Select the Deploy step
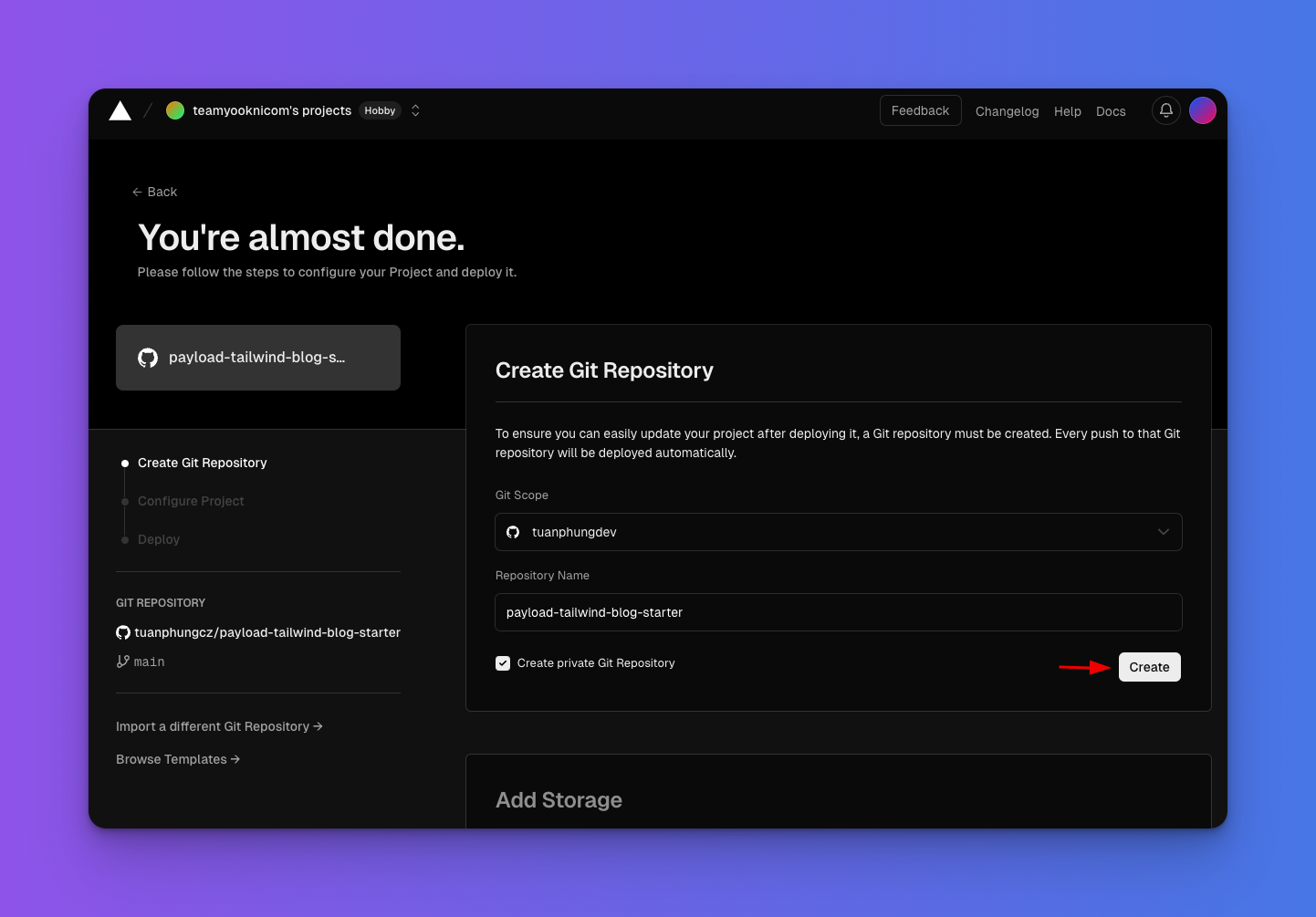 (x=159, y=539)
